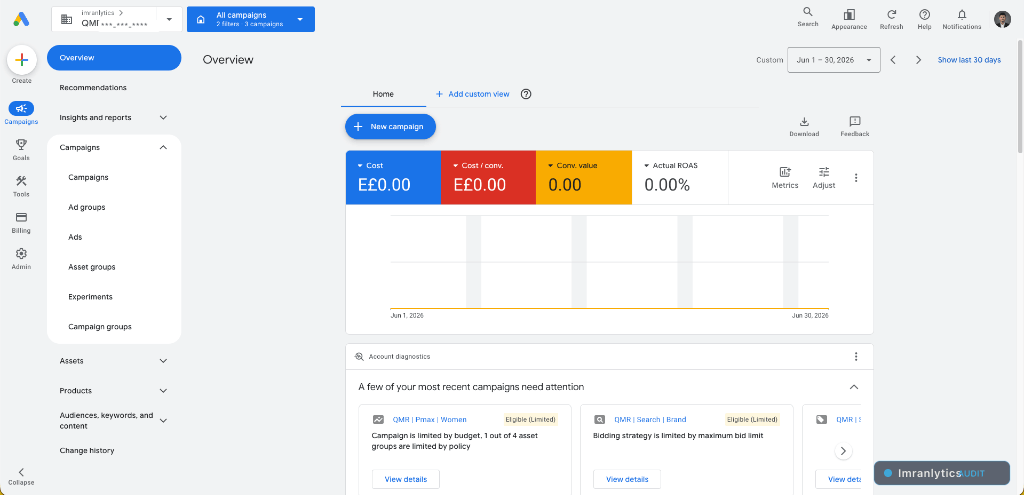Open Campaign groups page

[100, 327]
